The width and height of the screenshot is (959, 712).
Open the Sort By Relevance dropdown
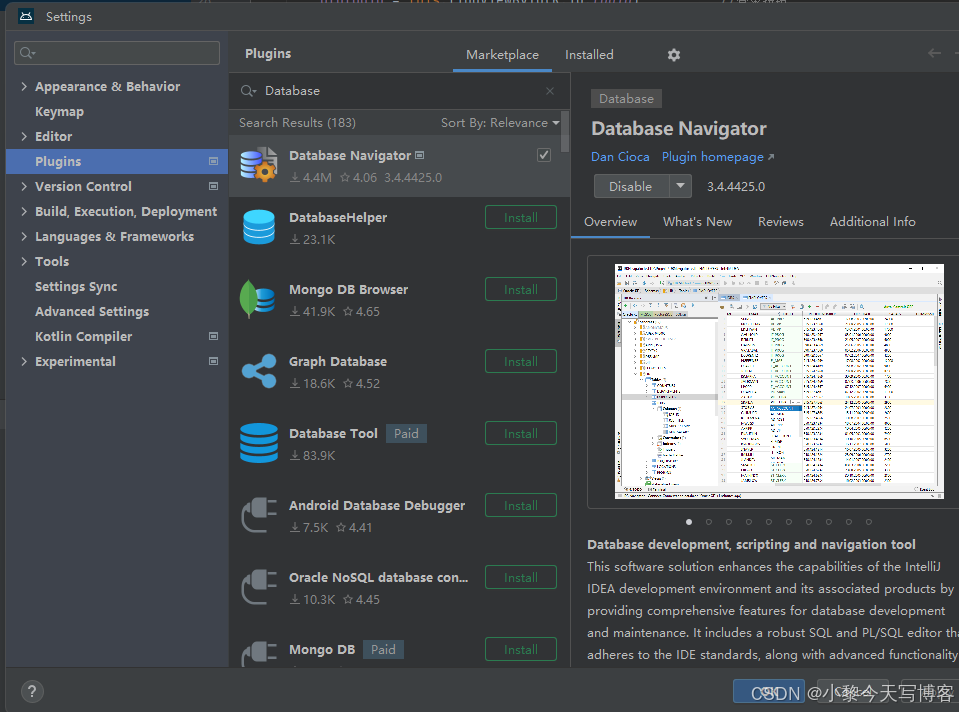[x=500, y=122]
